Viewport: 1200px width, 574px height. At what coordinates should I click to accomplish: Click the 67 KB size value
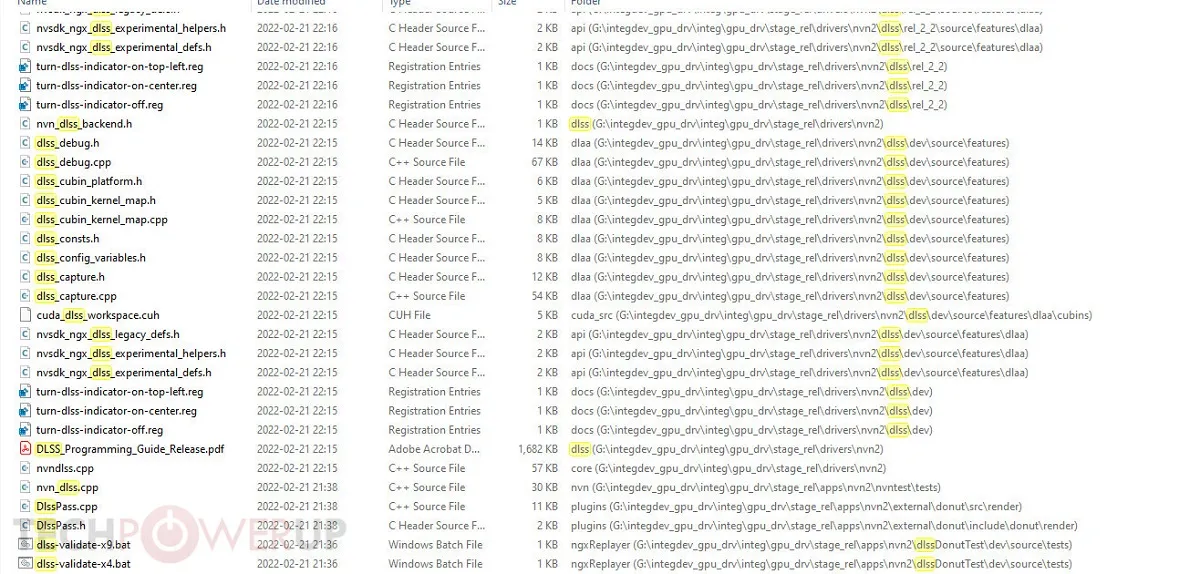tap(545, 162)
